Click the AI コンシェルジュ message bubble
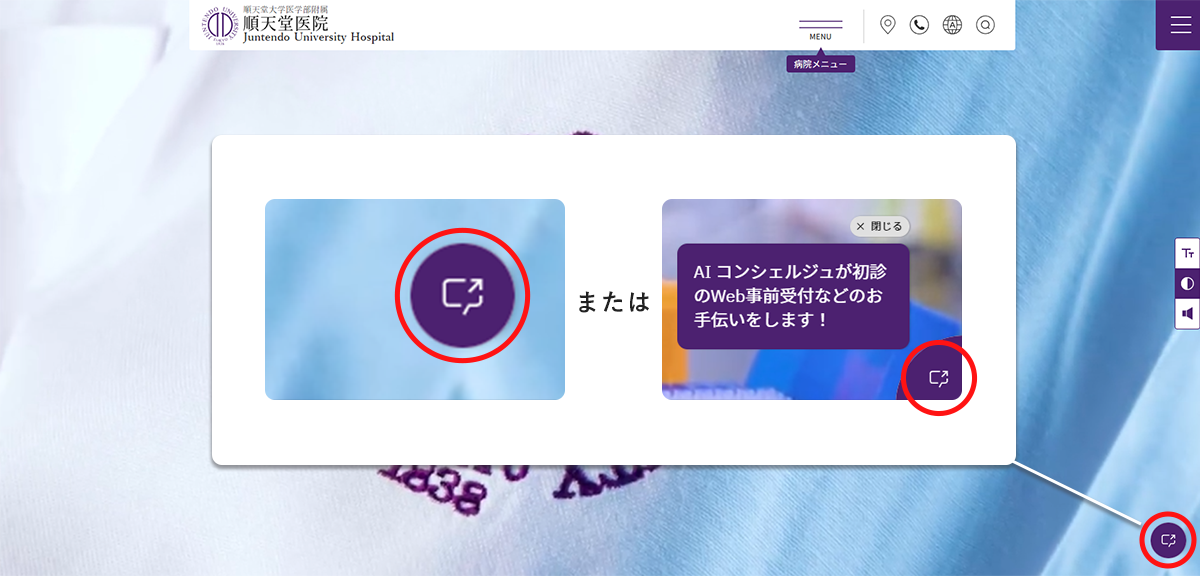 coord(793,296)
